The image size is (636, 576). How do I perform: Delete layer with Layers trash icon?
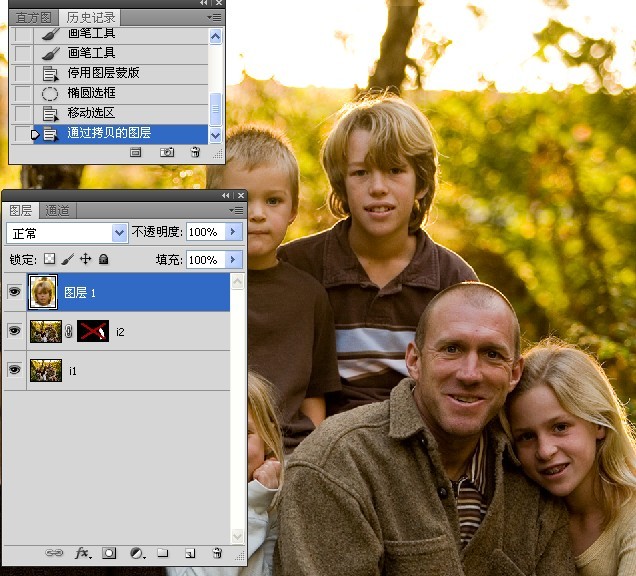tap(217, 552)
